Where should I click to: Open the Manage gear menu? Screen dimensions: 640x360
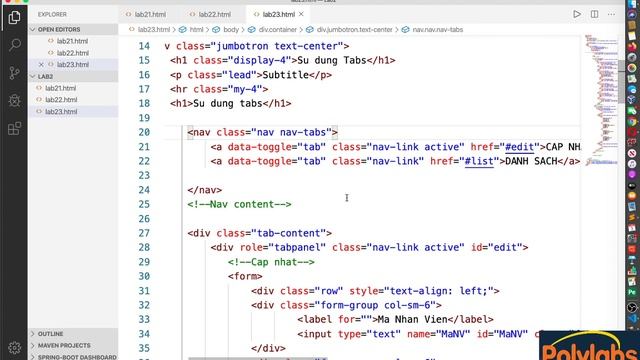(14, 347)
